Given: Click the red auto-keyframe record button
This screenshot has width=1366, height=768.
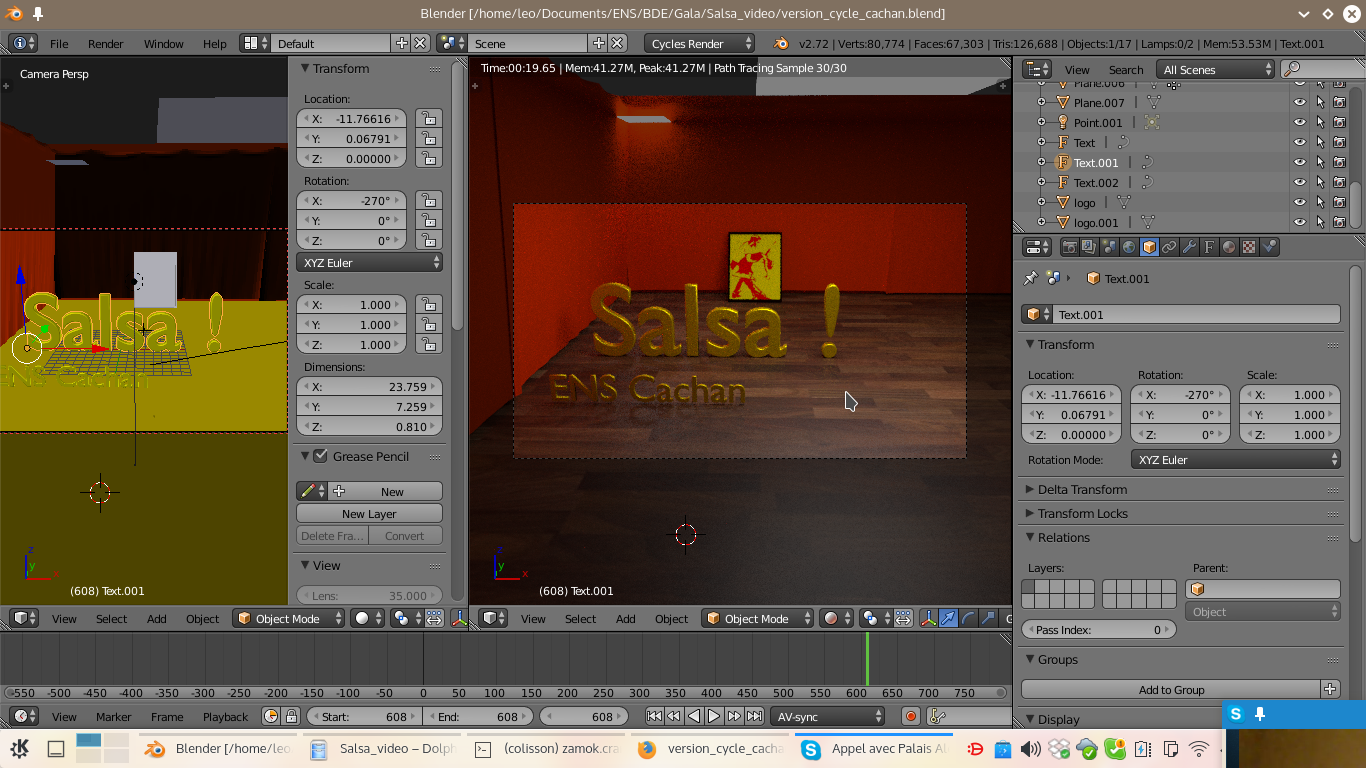Looking at the screenshot, I should (910, 716).
